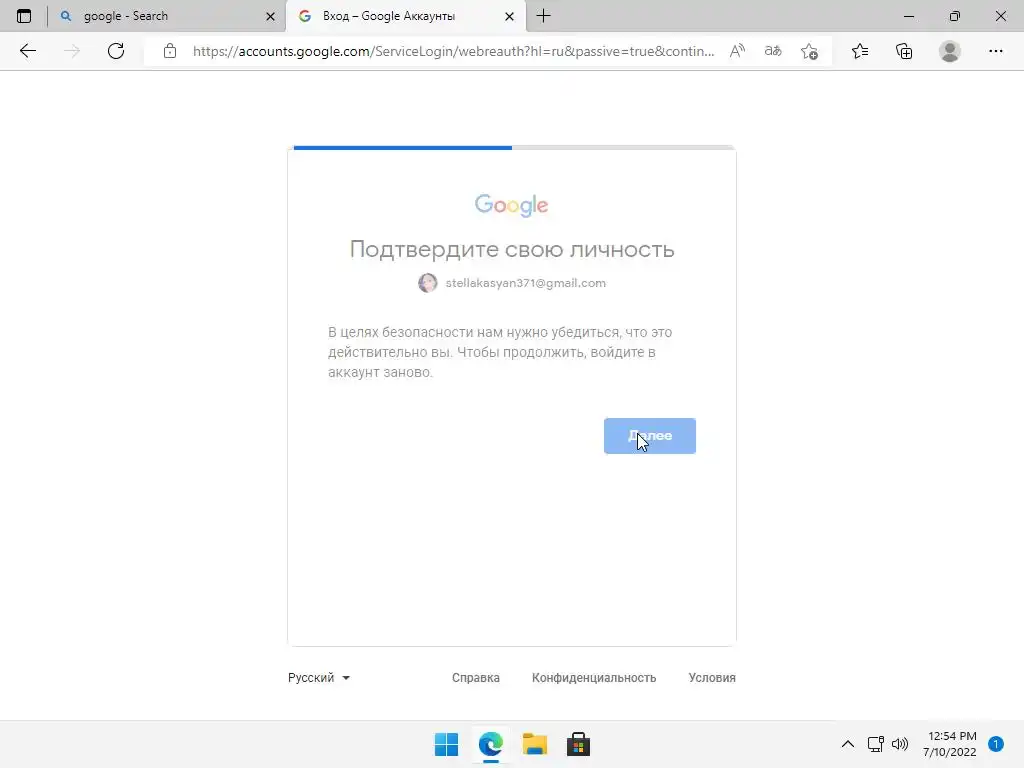
Task: Open the Конфиденциальность link
Action: pos(594,678)
